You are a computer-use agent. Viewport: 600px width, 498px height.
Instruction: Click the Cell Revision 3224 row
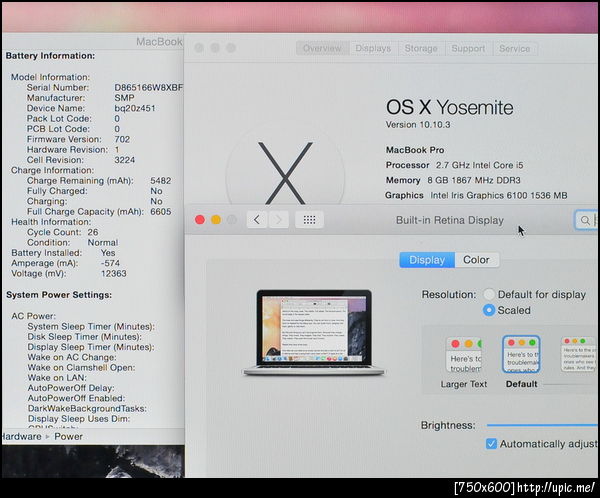click(81, 160)
